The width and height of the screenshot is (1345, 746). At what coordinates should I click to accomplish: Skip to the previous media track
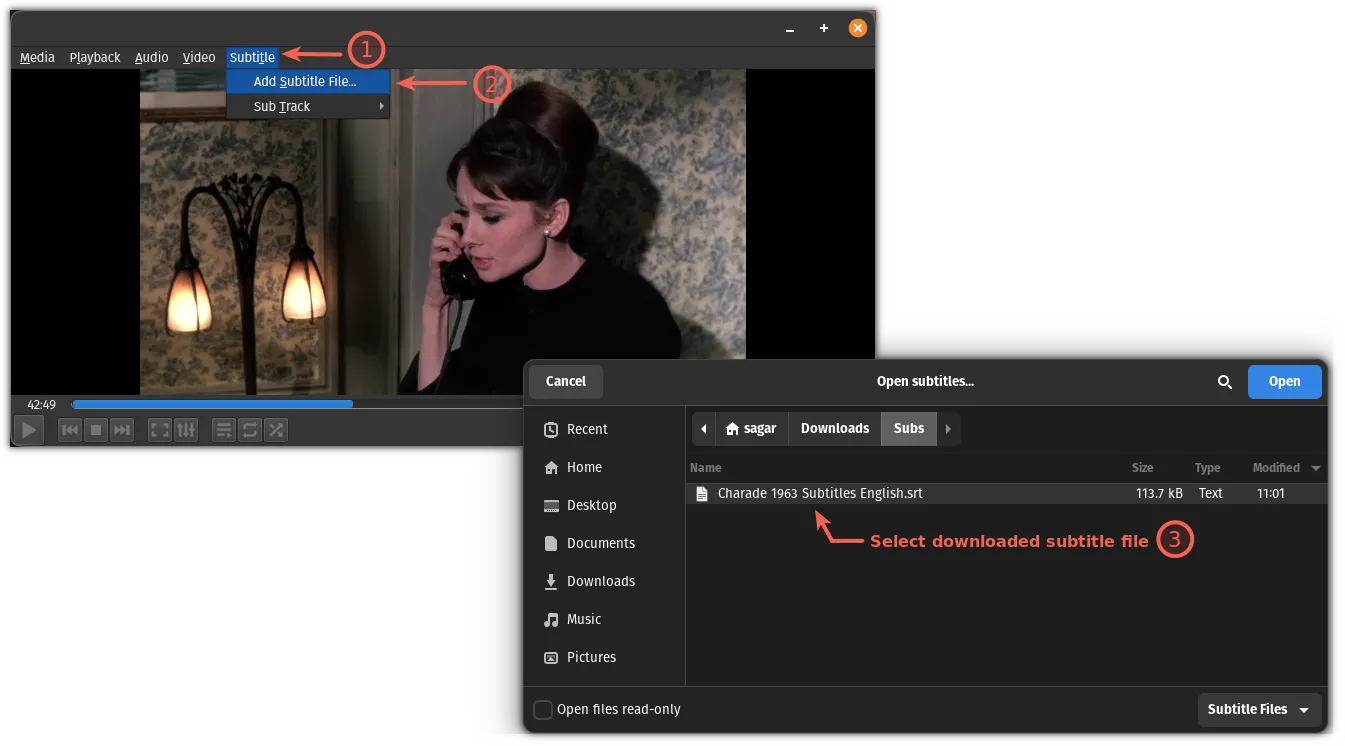(x=70, y=430)
